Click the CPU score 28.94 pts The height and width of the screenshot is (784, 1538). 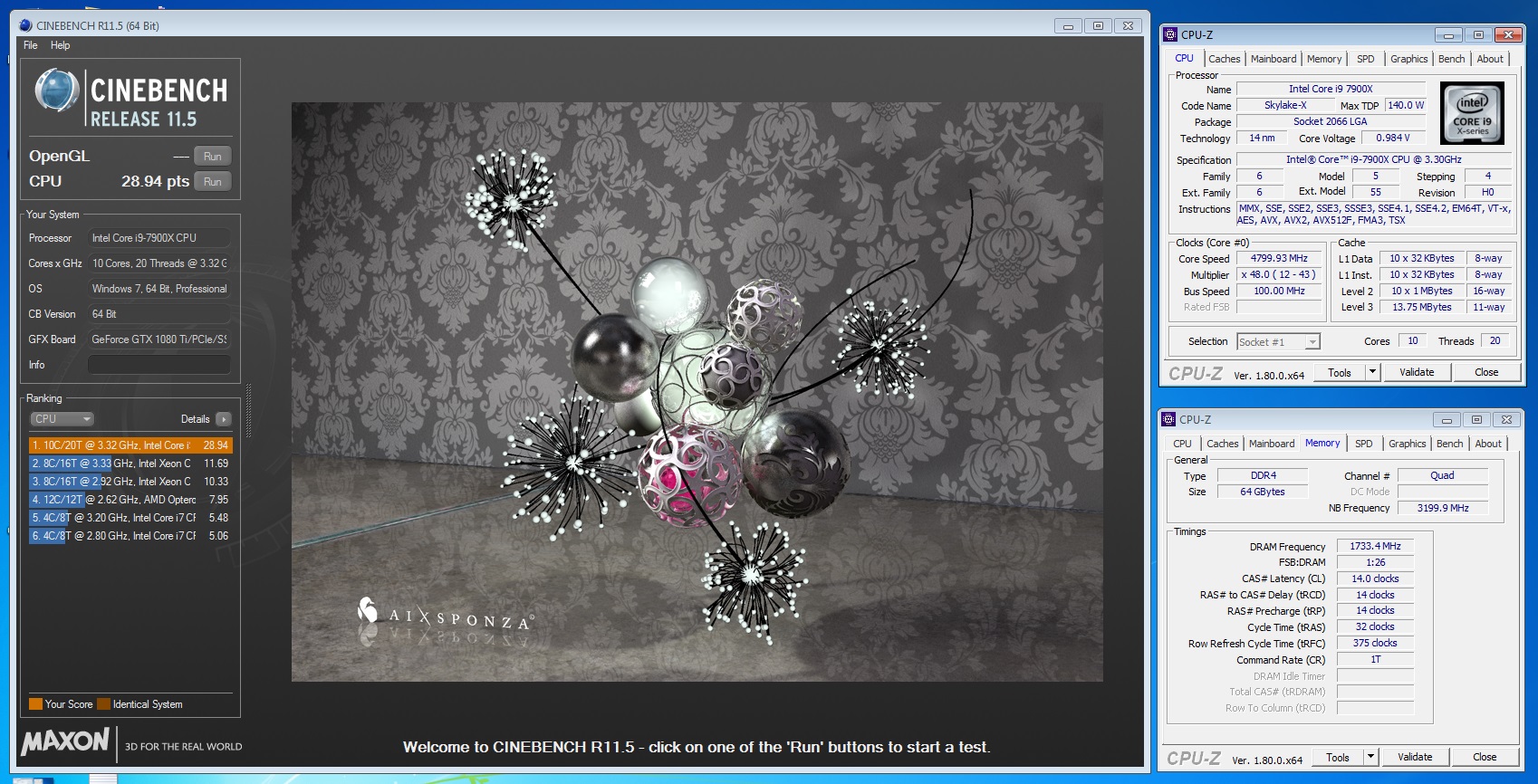coord(155,181)
